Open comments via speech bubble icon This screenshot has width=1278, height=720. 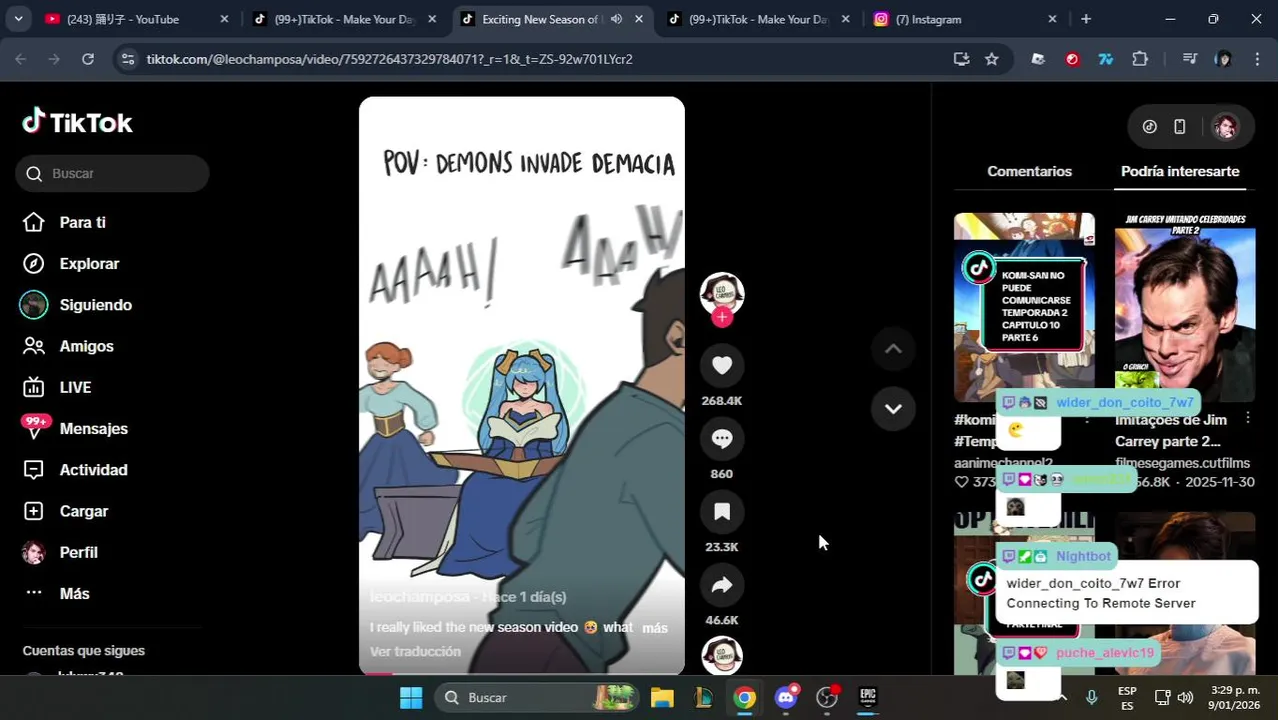tap(722, 438)
